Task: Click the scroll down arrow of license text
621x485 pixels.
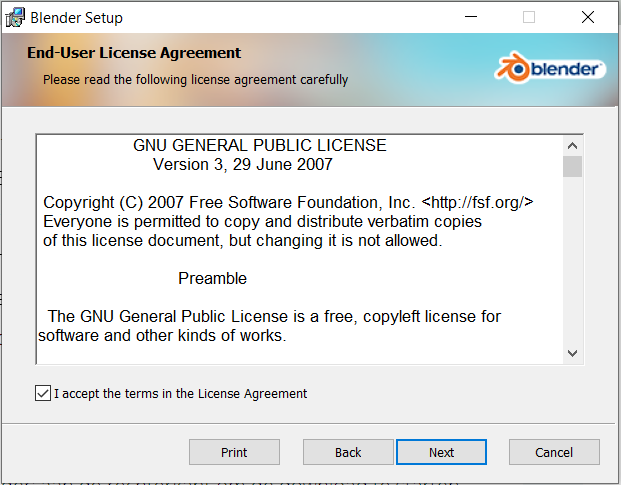Action: click(572, 353)
